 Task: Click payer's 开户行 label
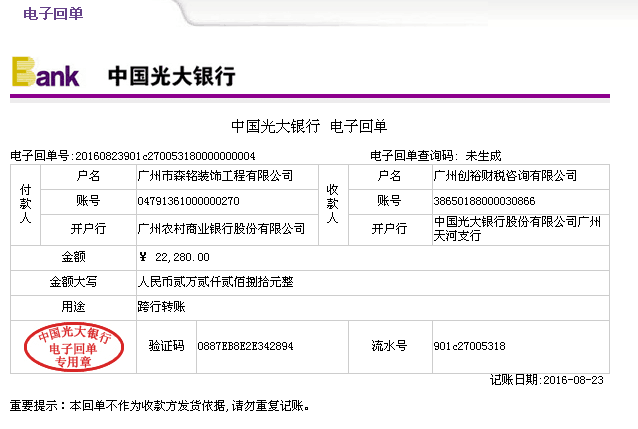click(x=88, y=229)
